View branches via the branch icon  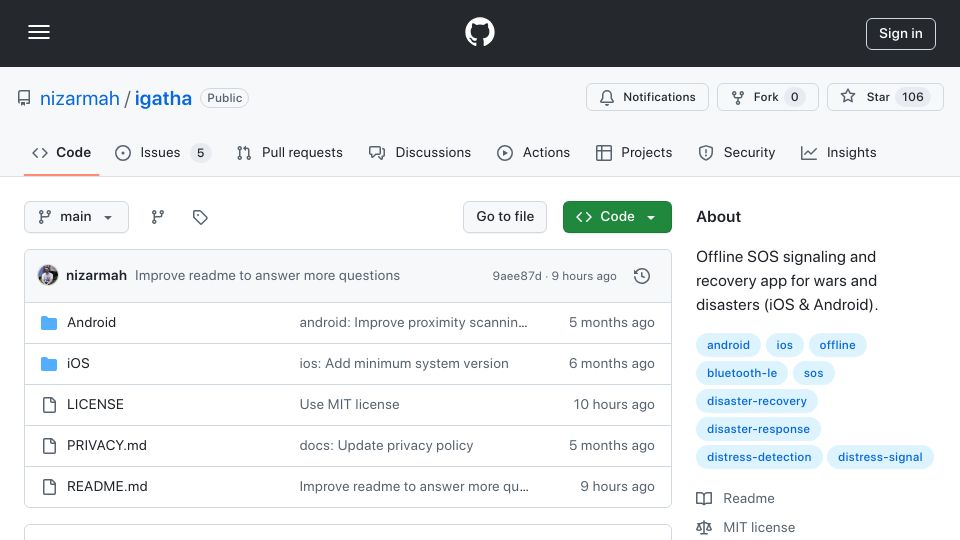(x=158, y=217)
